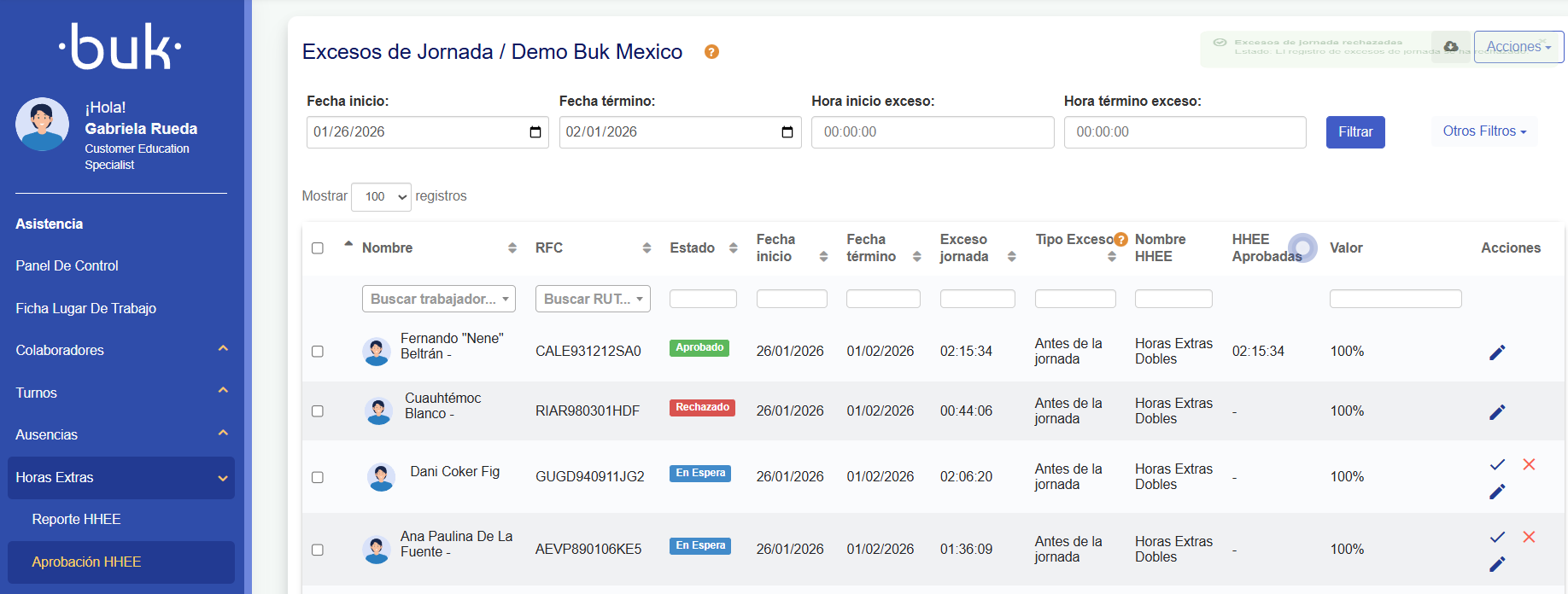Open calendar picker in Fecha inicio field
This screenshot has height=594, width=1568.
[x=535, y=132]
